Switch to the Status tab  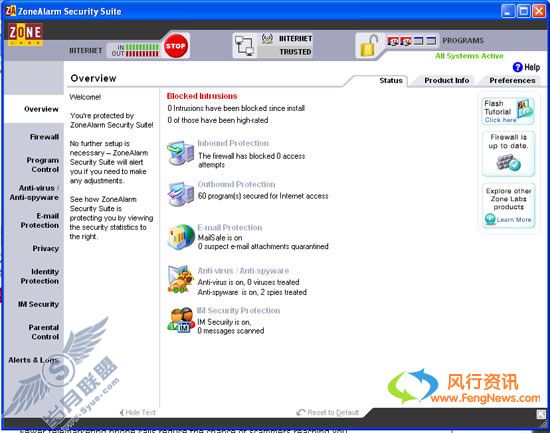pos(391,81)
